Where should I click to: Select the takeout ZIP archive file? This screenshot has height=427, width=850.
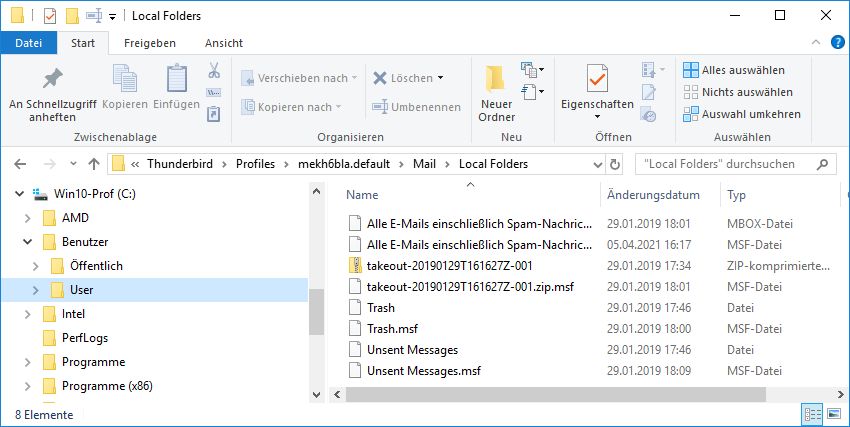(x=450, y=265)
